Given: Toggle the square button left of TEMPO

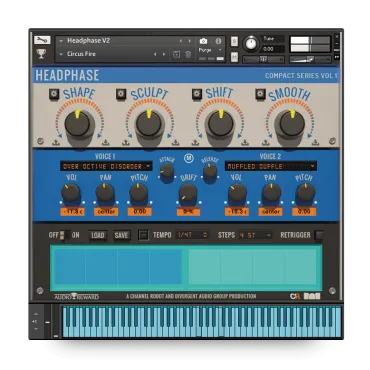Looking at the screenshot, I should 143,235.
